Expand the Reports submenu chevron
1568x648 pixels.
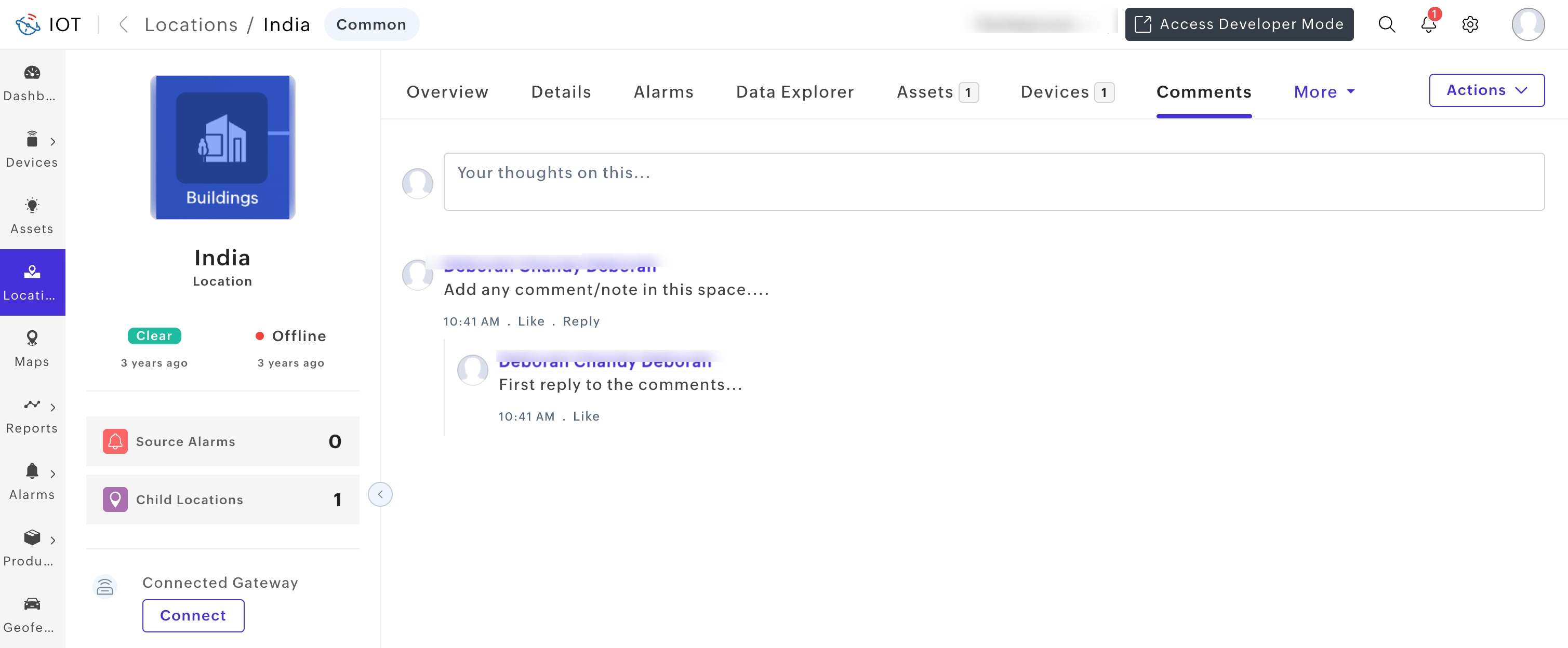tap(53, 407)
